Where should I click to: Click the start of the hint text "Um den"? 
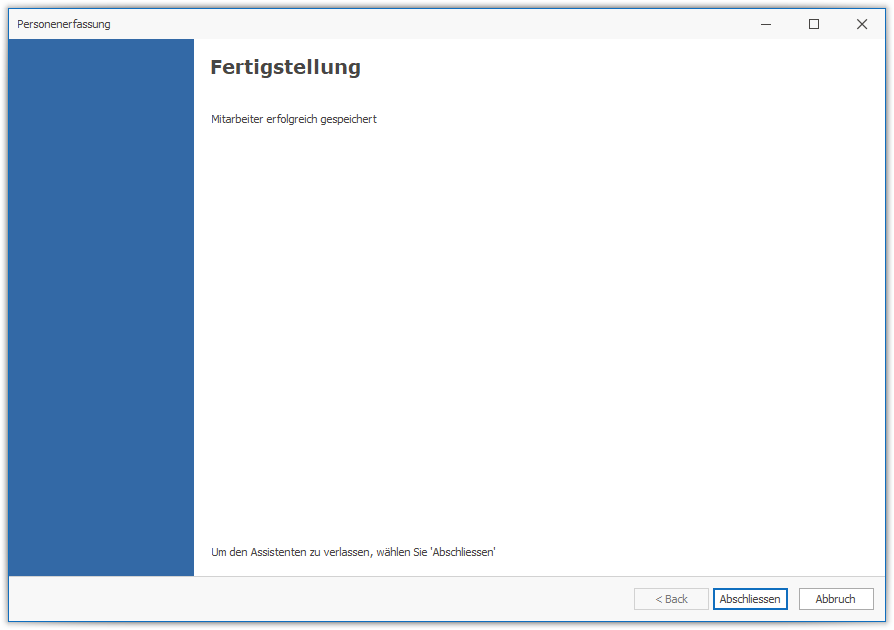tap(226, 552)
